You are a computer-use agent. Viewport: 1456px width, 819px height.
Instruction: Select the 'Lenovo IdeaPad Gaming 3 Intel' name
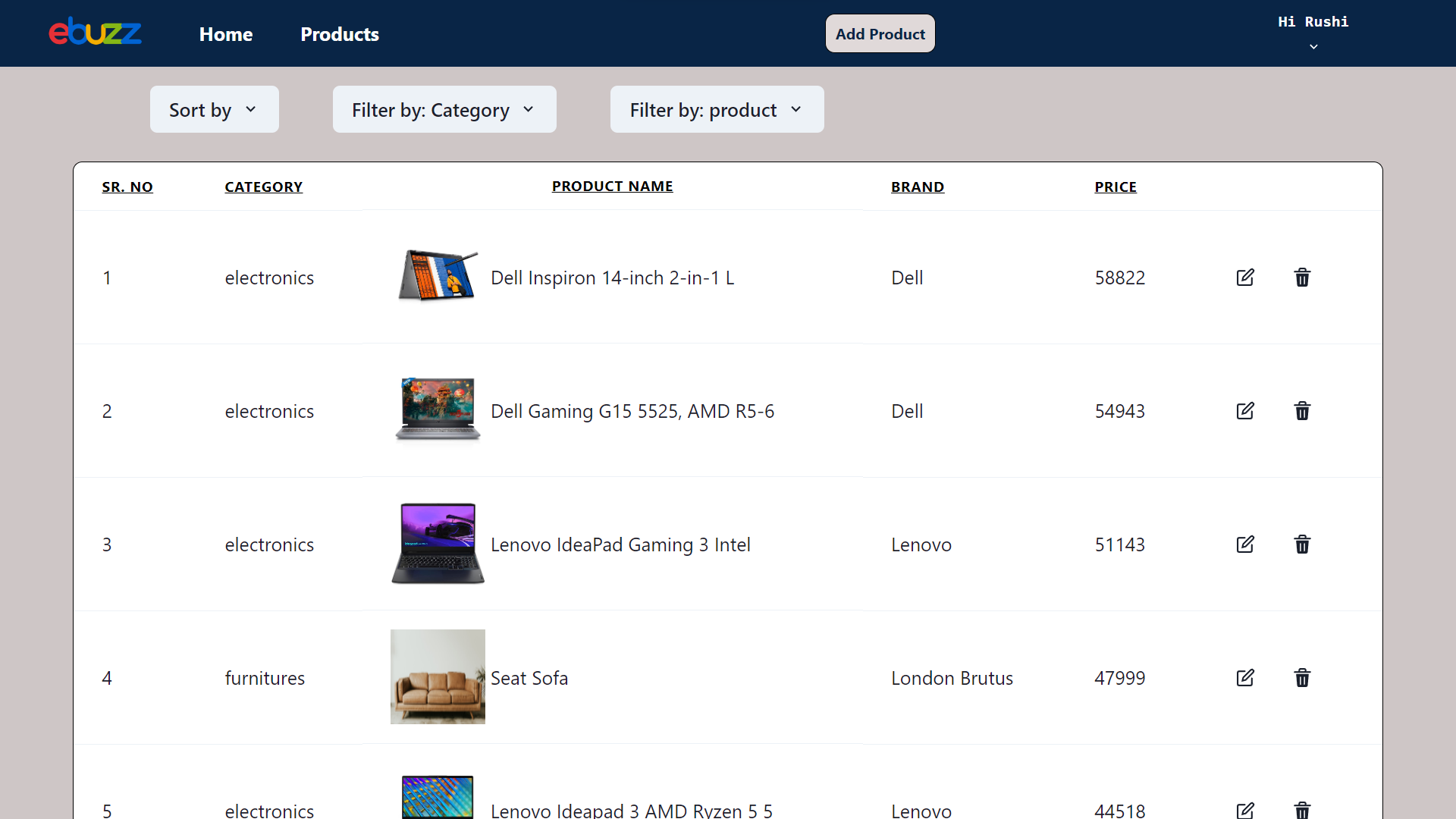pyautogui.click(x=620, y=544)
